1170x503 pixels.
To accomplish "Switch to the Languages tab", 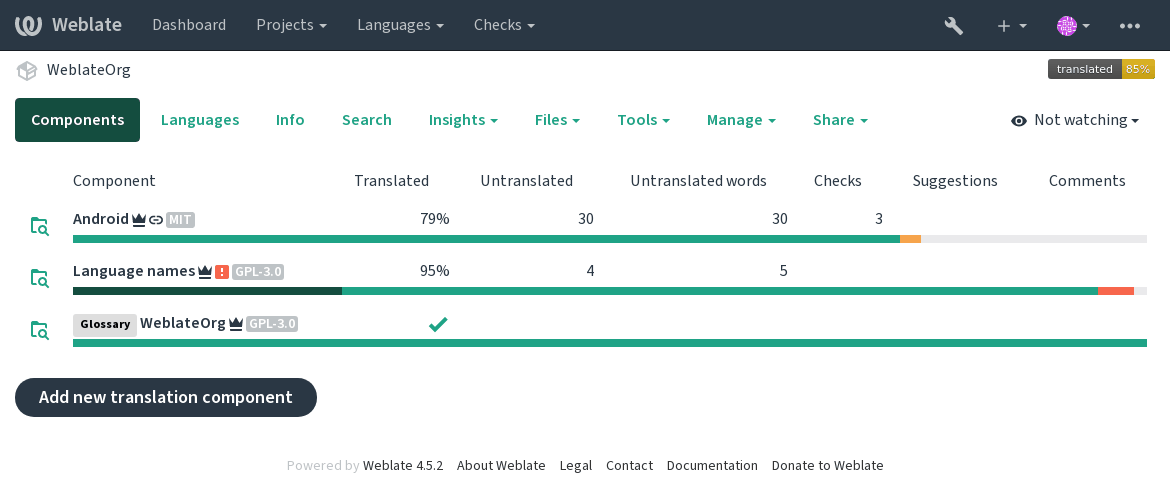I will click(x=200, y=120).
